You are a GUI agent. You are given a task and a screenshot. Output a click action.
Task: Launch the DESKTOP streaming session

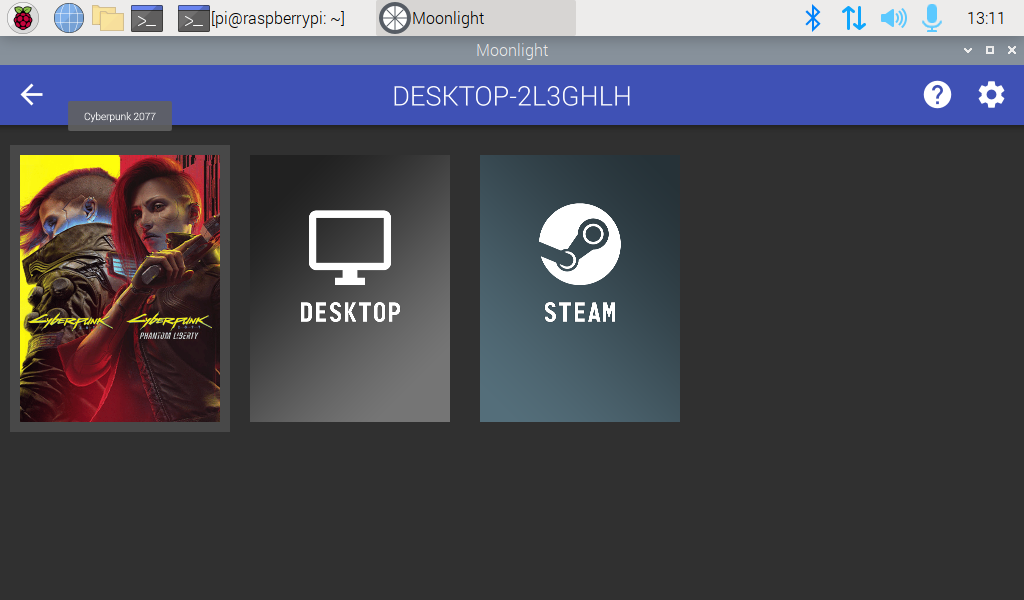click(x=349, y=287)
